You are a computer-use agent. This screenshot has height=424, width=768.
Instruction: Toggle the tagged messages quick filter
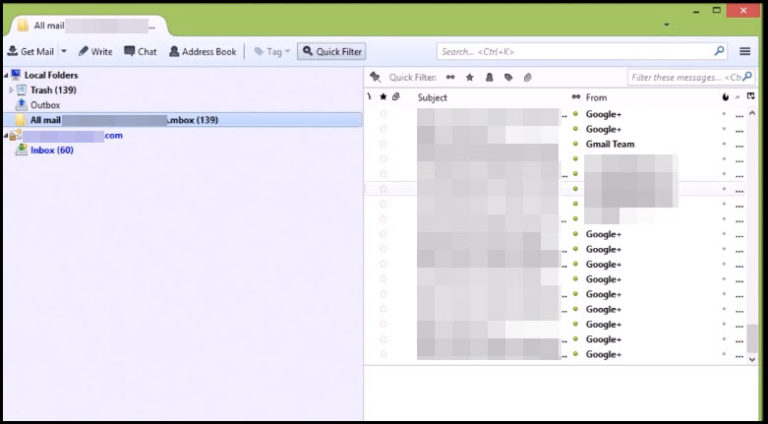pos(508,77)
